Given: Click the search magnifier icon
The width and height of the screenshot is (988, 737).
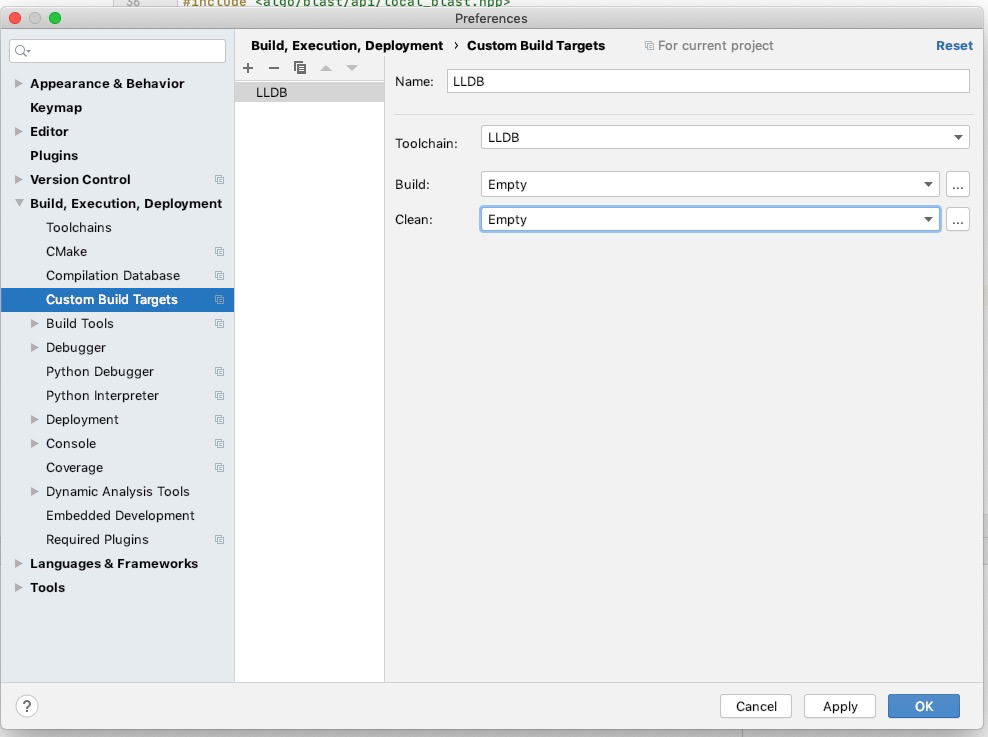Looking at the screenshot, I should tap(22, 51).
